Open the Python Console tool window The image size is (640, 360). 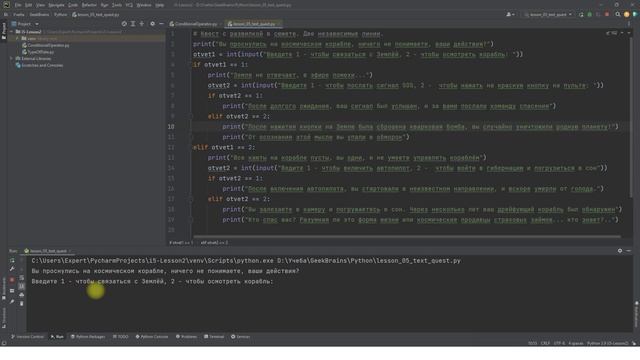[152, 337]
